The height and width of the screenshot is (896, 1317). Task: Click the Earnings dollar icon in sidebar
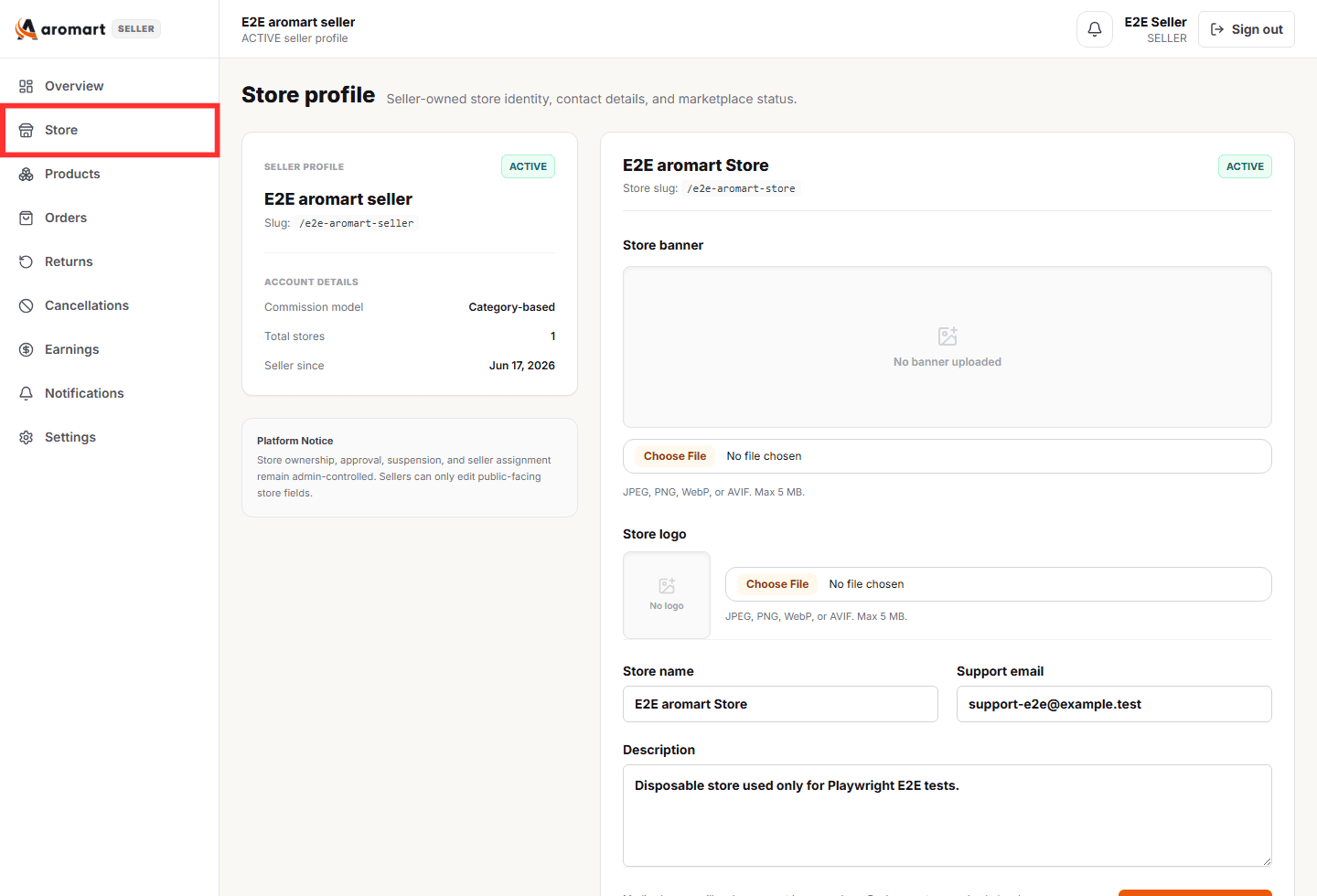click(x=27, y=349)
